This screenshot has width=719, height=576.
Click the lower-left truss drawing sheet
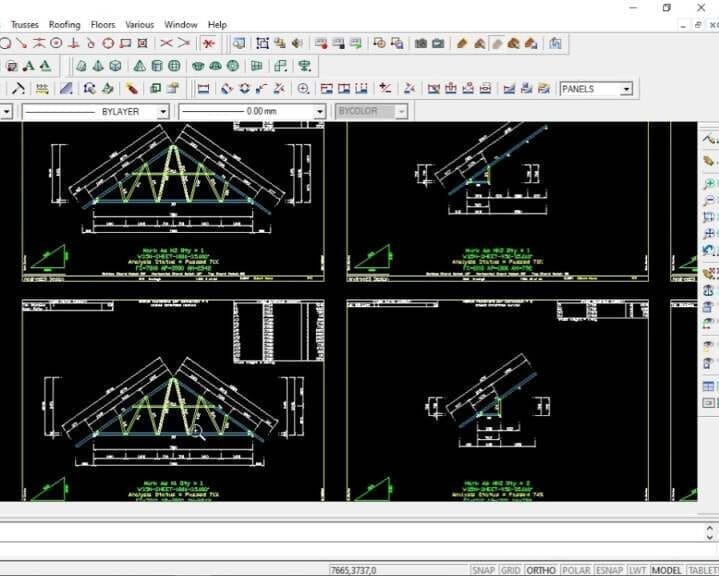(173, 400)
